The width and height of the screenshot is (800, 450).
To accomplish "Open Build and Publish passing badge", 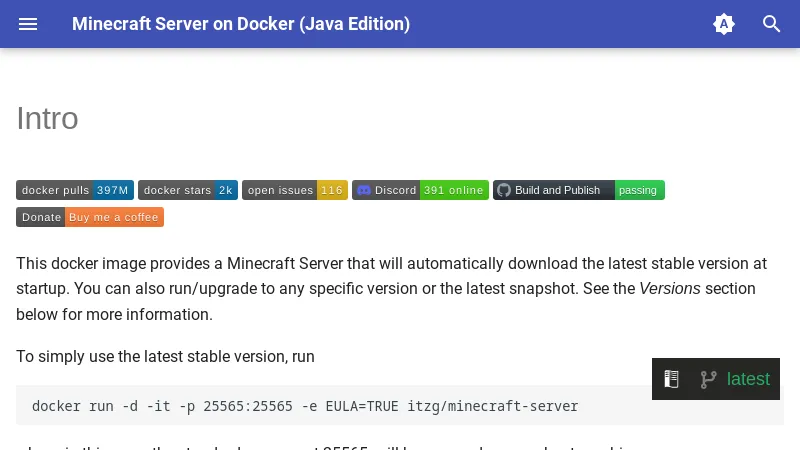I will (x=578, y=190).
